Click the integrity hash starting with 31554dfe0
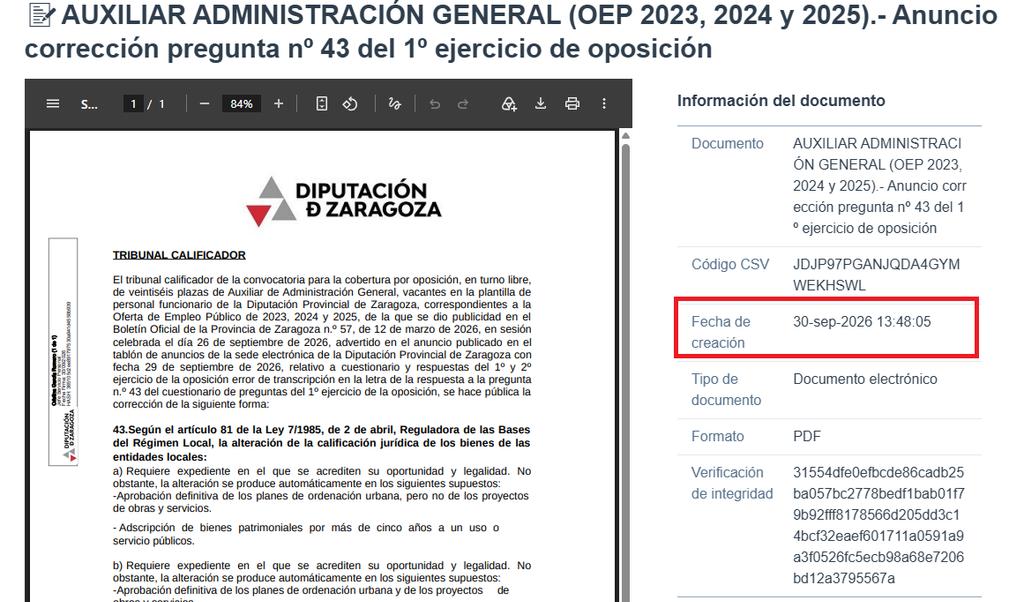1024x602 pixels. (878, 526)
